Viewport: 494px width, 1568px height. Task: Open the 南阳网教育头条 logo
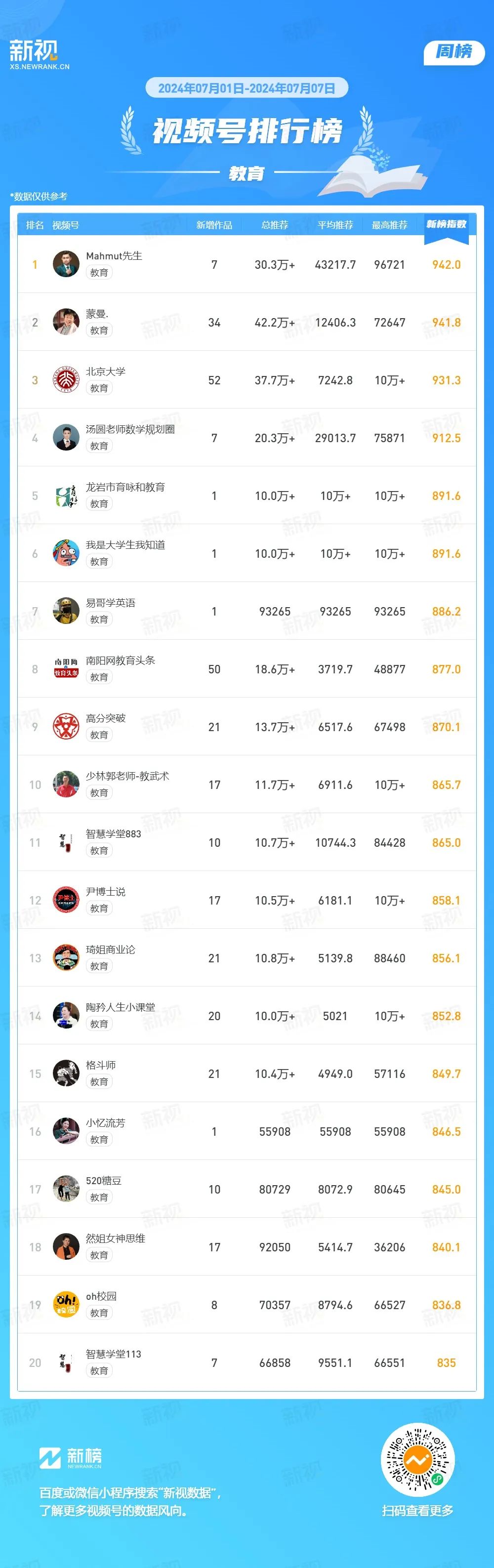(x=66, y=669)
